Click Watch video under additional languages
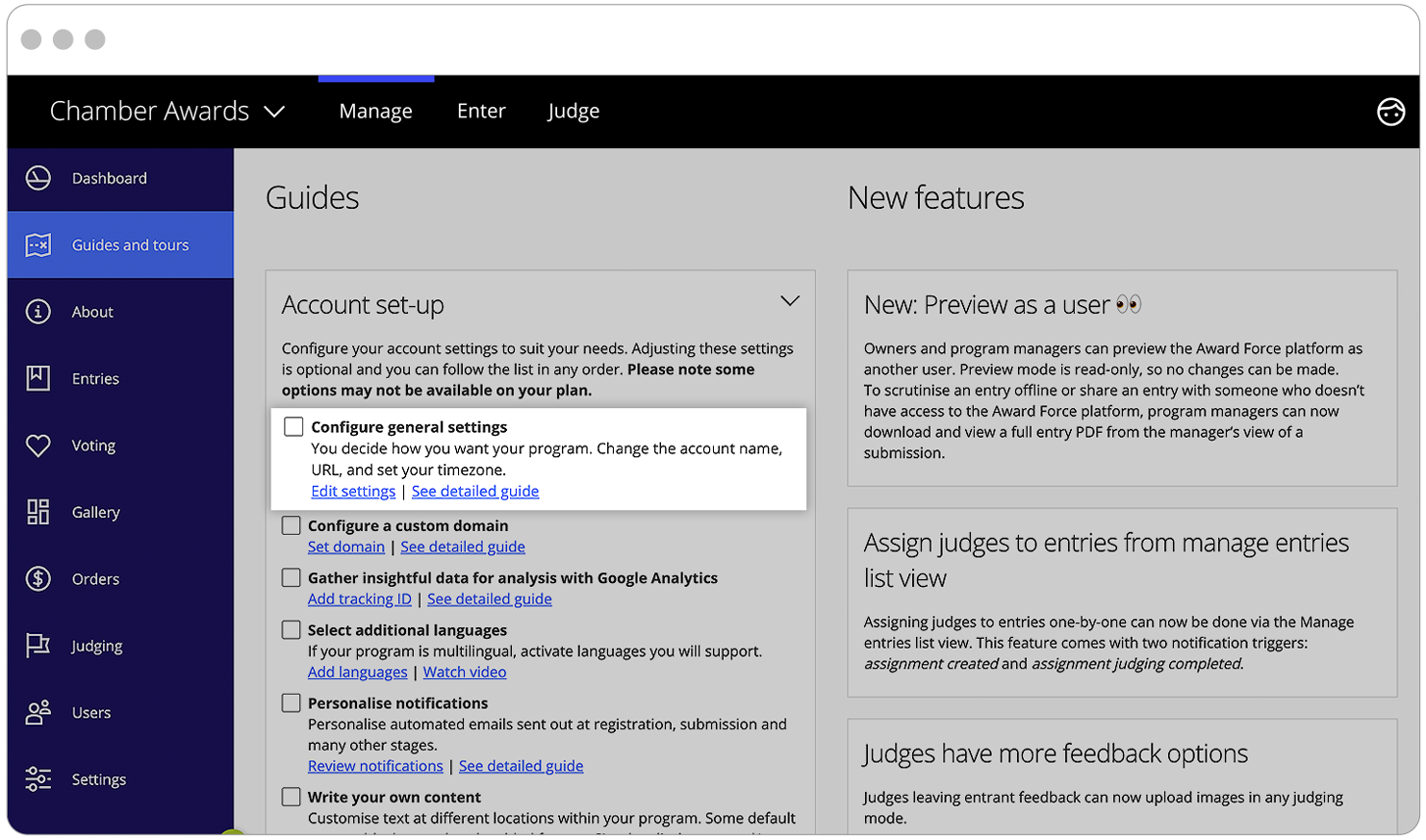 click(465, 672)
